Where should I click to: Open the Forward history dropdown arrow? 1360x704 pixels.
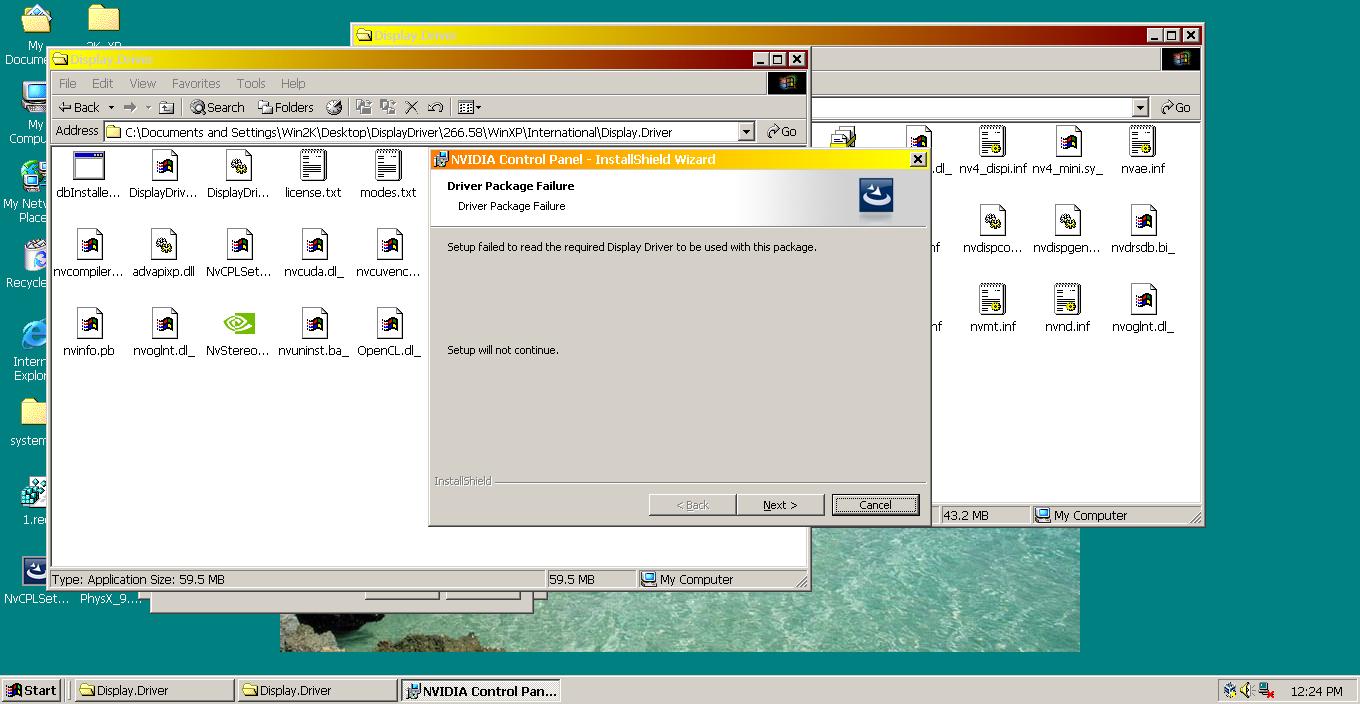148,107
